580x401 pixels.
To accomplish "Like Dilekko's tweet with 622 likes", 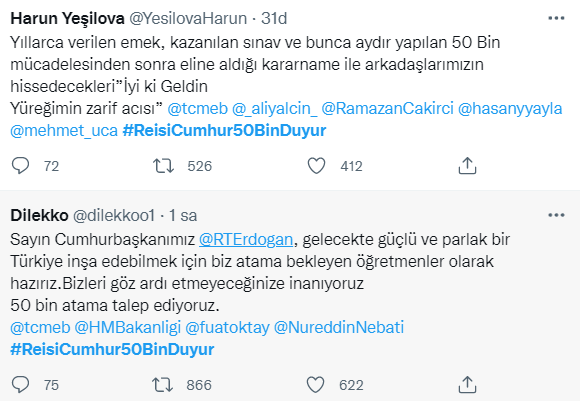I will click(x=316, y=384).
